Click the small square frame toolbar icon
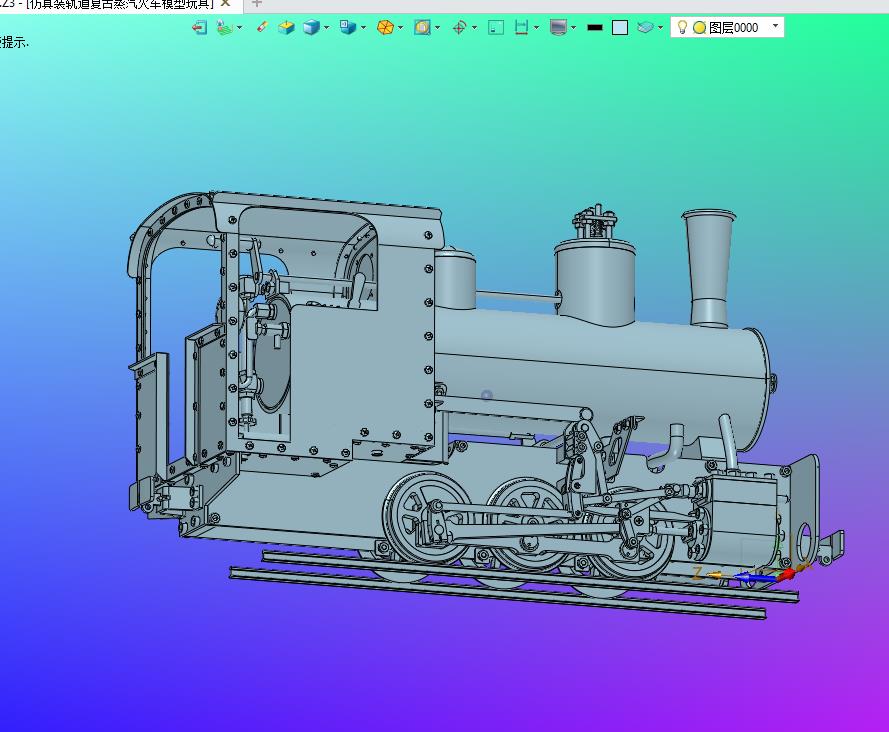The width and height of the screenshot is (889, 732). coord(496,28)
